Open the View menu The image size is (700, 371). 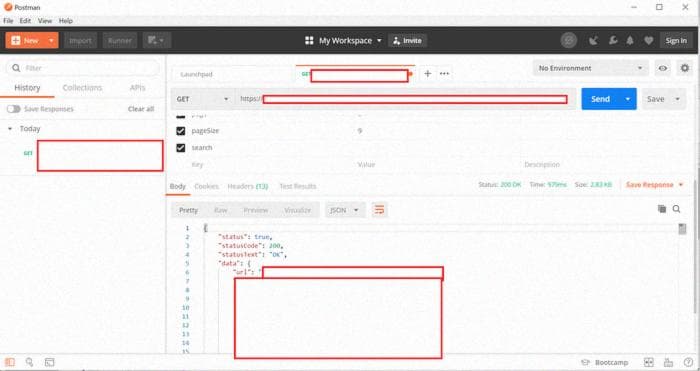(x=45, y=21)
